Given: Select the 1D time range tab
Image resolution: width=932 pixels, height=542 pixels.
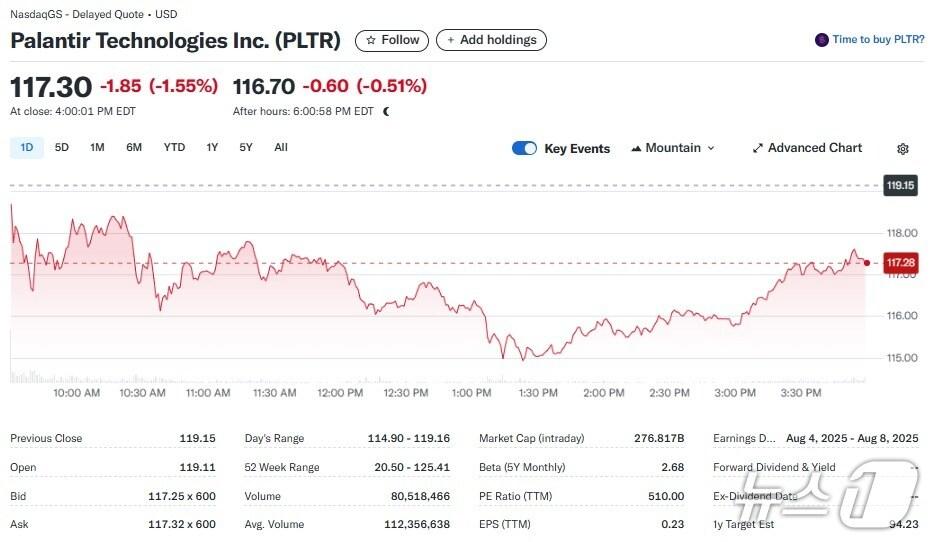Looking at the screenshot, I should [27, 147].
